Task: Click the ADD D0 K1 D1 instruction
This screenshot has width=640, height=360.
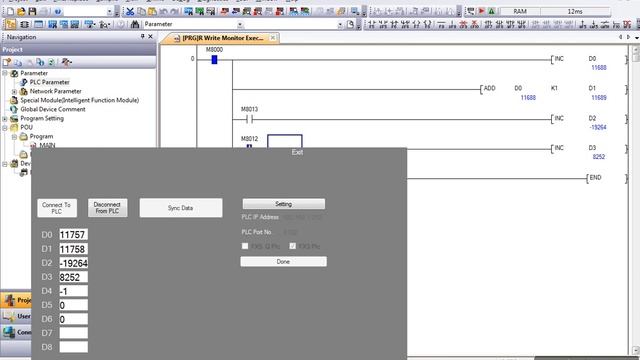Action: pyautogui.click(x=553, y=89)
